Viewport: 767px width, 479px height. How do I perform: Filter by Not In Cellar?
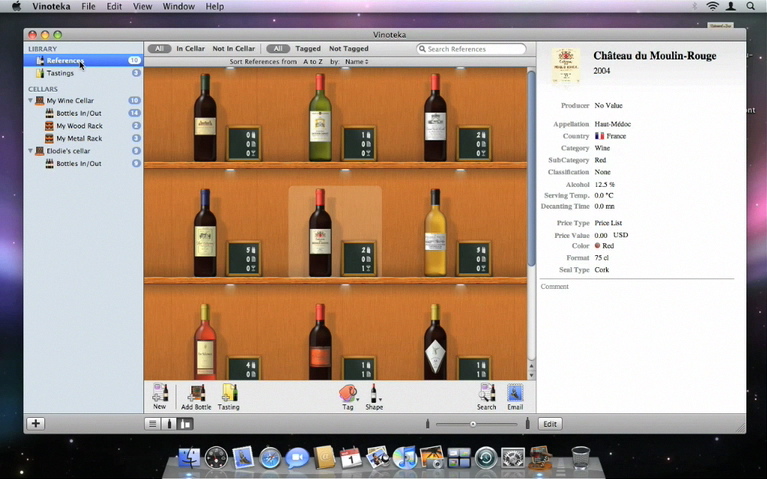233,48
